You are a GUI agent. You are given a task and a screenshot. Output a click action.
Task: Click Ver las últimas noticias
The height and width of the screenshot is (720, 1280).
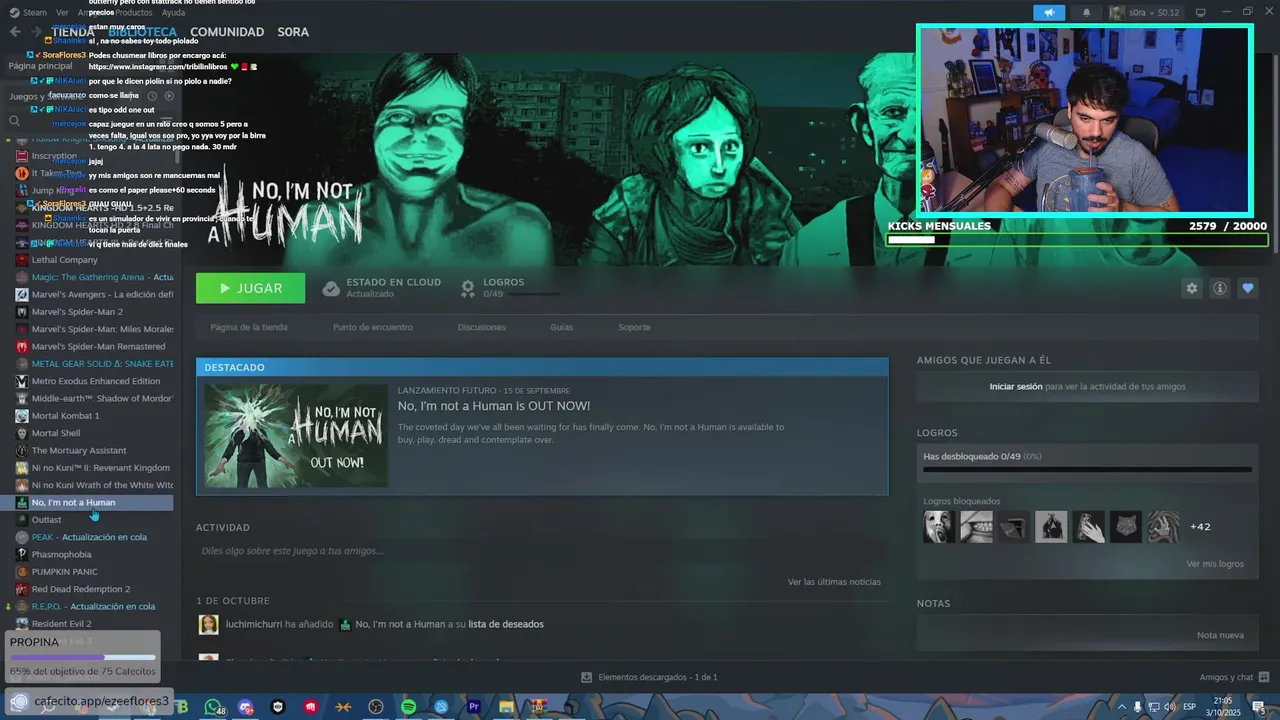[834, 582]
